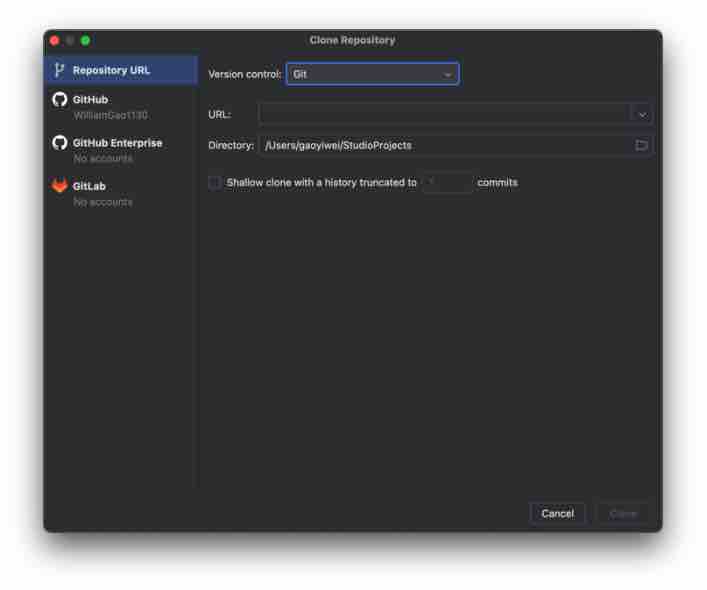Focus the URL input field

[445, 114]
